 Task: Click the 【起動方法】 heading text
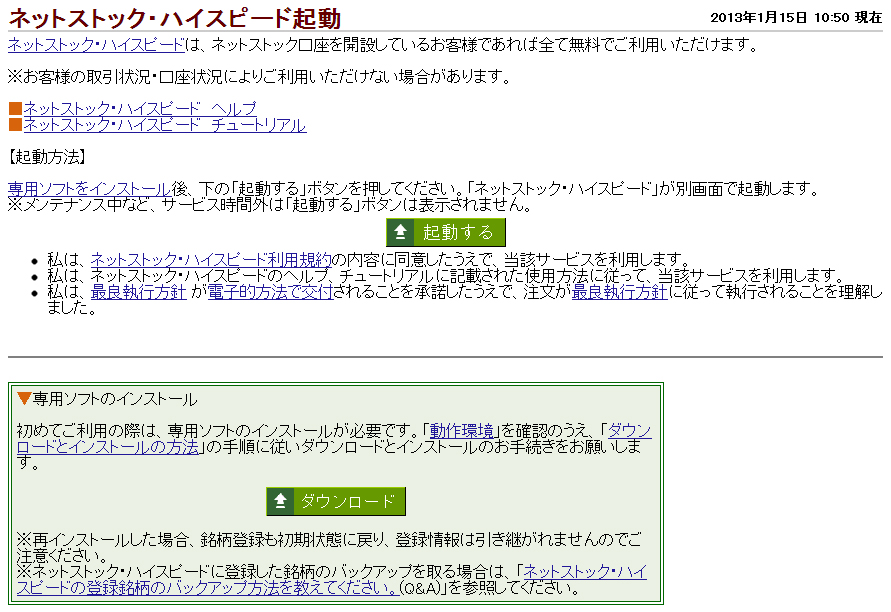click(x=47, y=157)
